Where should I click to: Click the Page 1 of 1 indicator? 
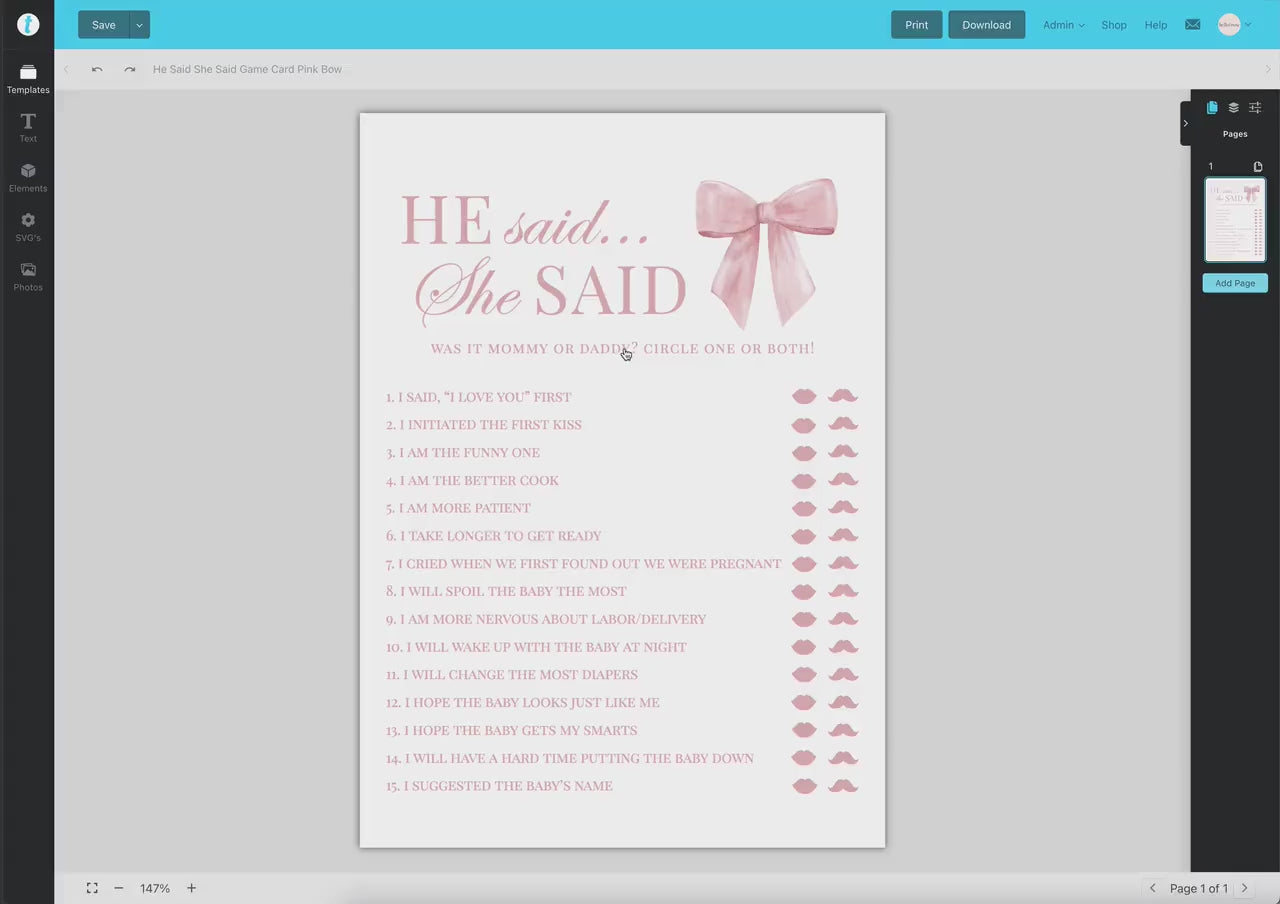click(1198, 888)
